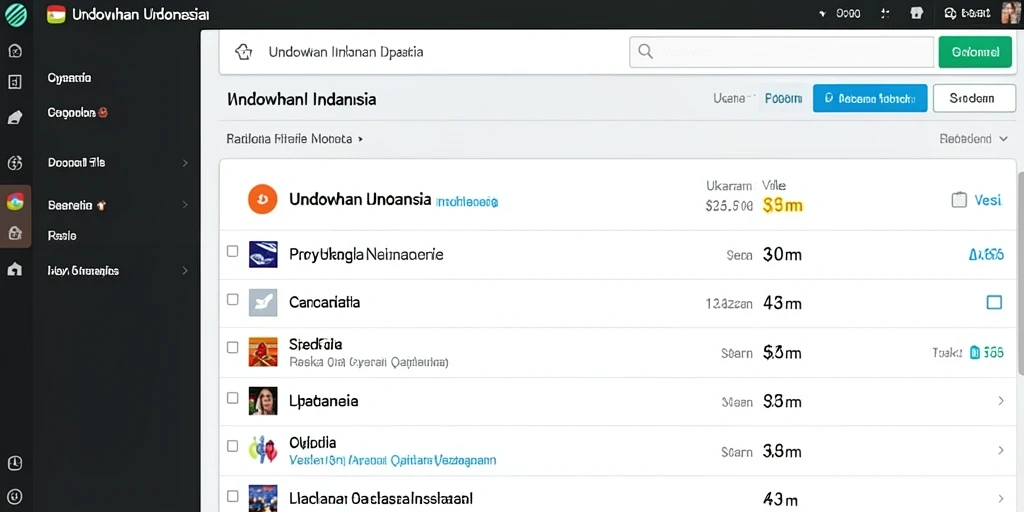Toggle the blue square box in Cancariatla row

(x=994, y=302)
